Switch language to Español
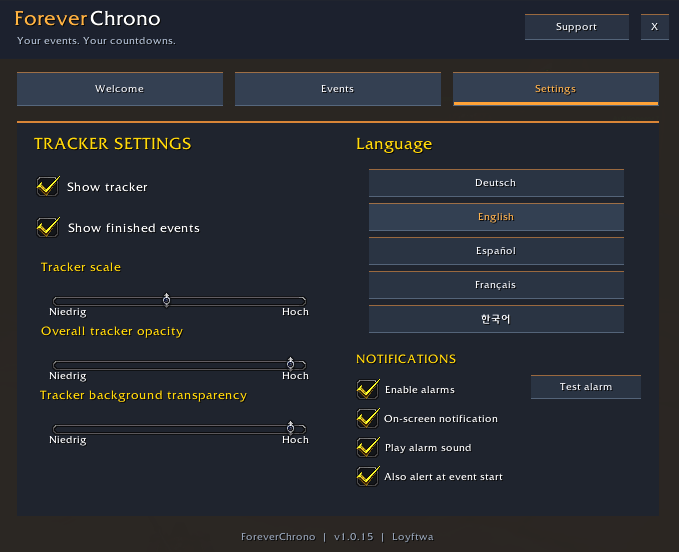Screen dimensions: 679x552 pos(496,251)
